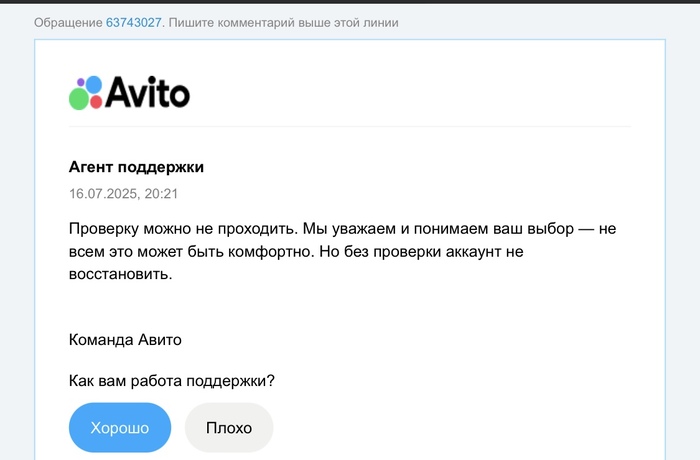
Task: Rate support with the "Плохо" button
Action: (229, 428)
